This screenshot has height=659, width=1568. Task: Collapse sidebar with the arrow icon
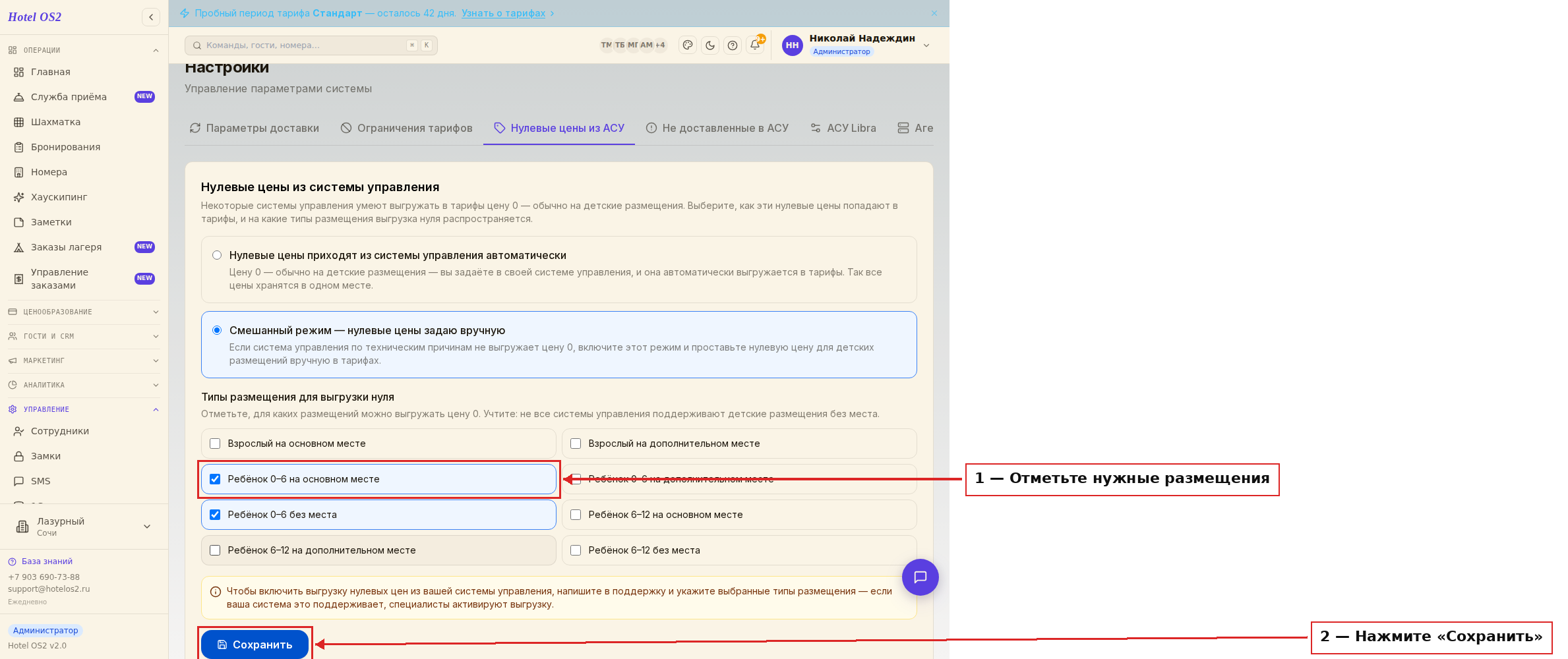tap(151, 17)
